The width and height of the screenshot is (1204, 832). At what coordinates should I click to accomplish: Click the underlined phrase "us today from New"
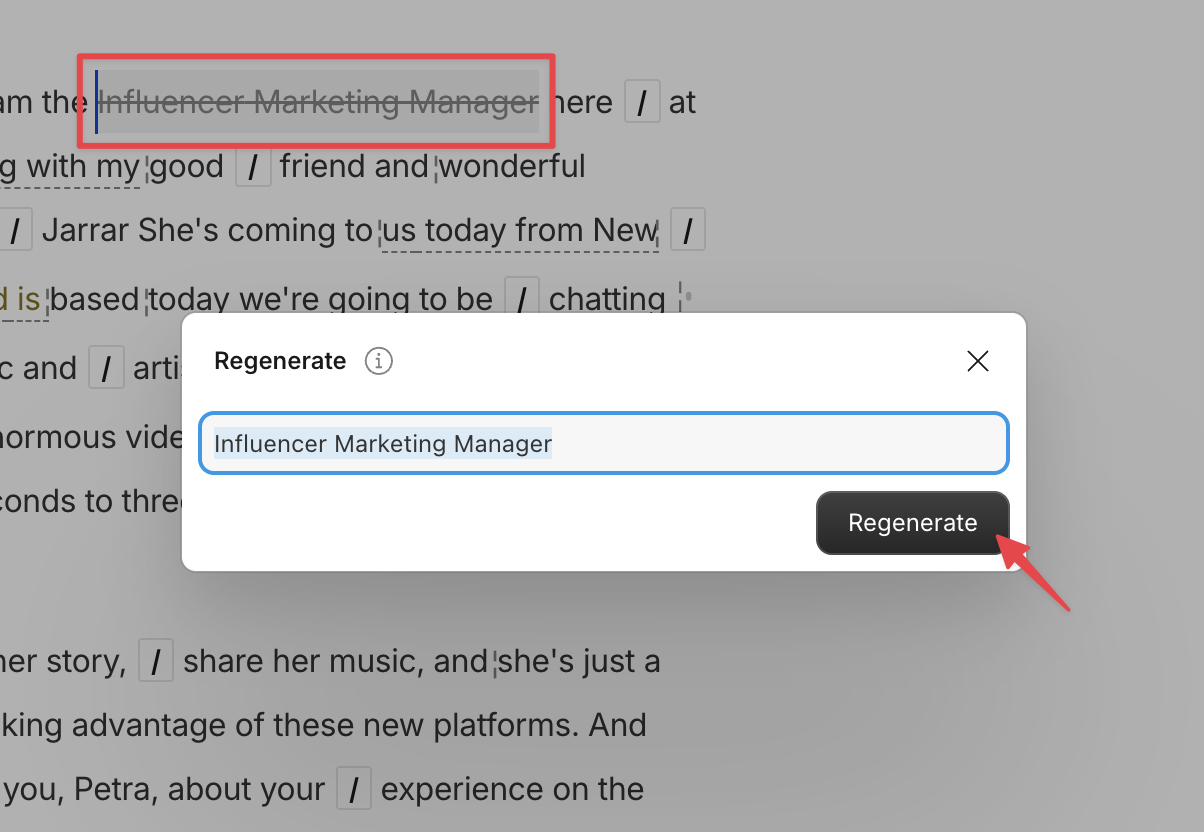click(520, 231)
